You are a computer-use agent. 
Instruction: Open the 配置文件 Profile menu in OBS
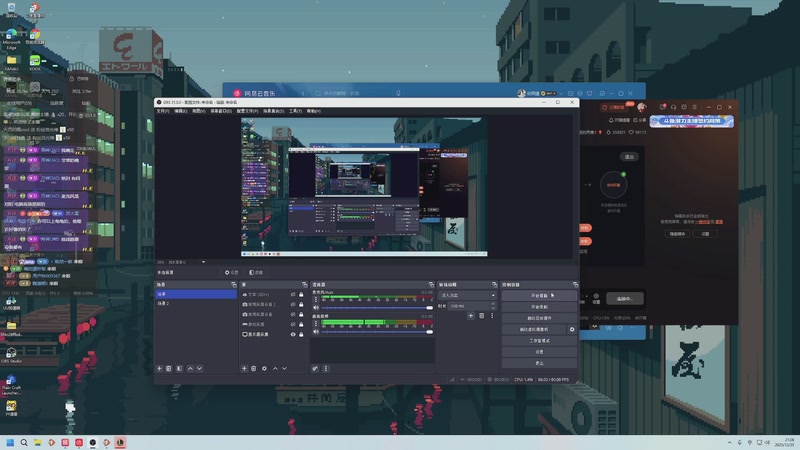[247, 111]
